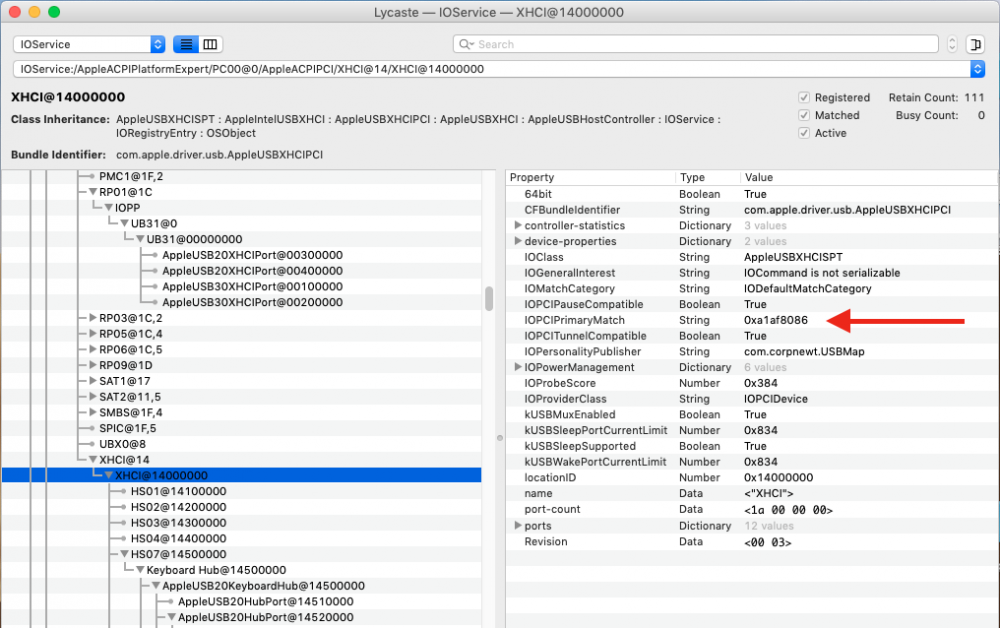
Task: Select the kUSBSleepPortCurrentLimit row
Action: pos(752,430)
